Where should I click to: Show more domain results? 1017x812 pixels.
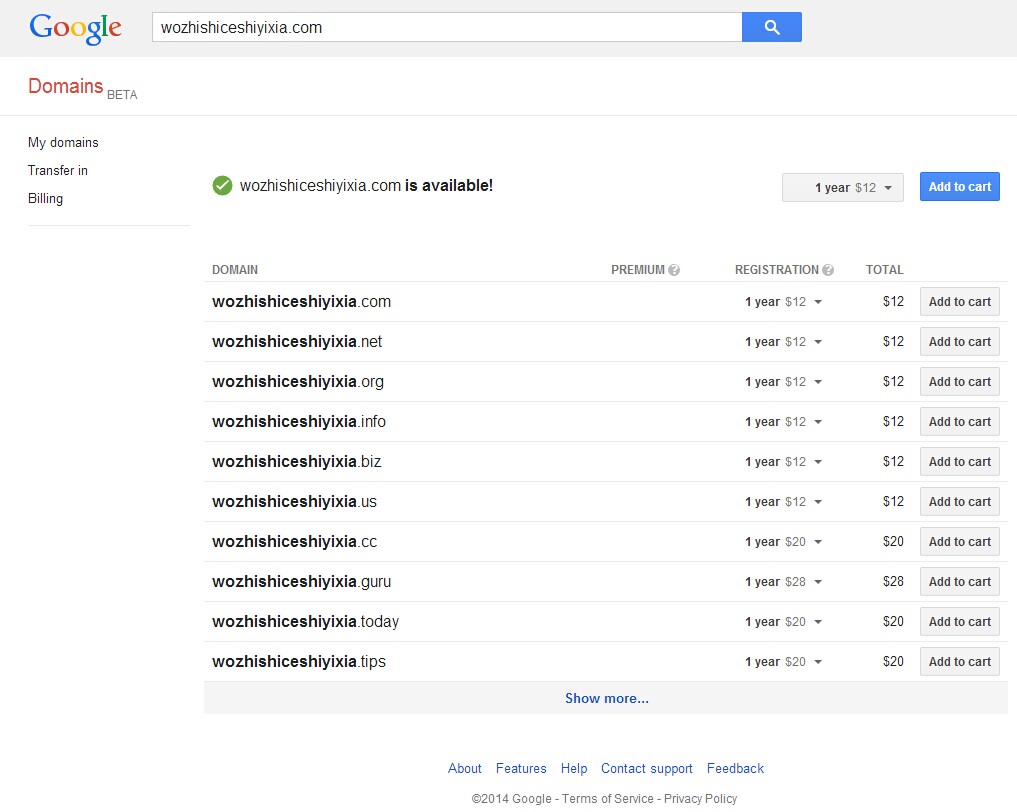pos(606,699)
